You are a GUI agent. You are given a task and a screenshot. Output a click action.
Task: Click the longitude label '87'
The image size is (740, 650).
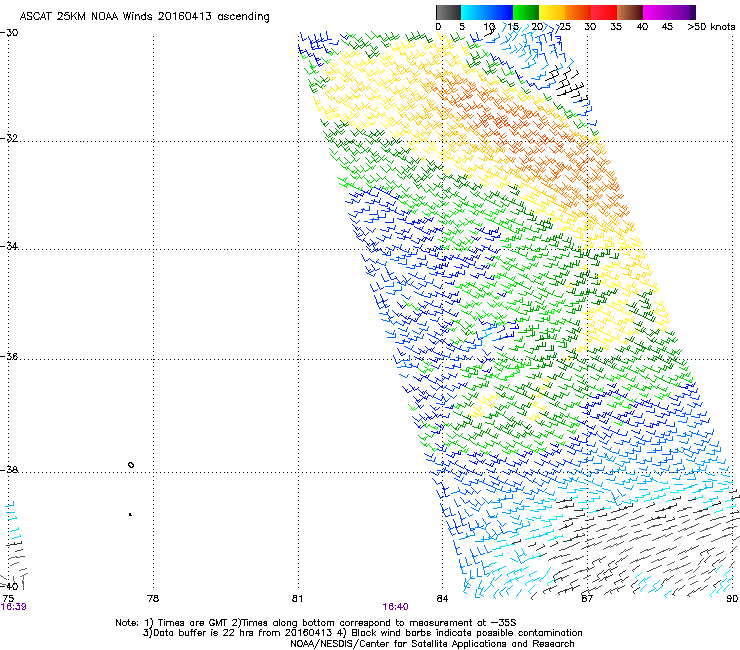coord(587,599)
